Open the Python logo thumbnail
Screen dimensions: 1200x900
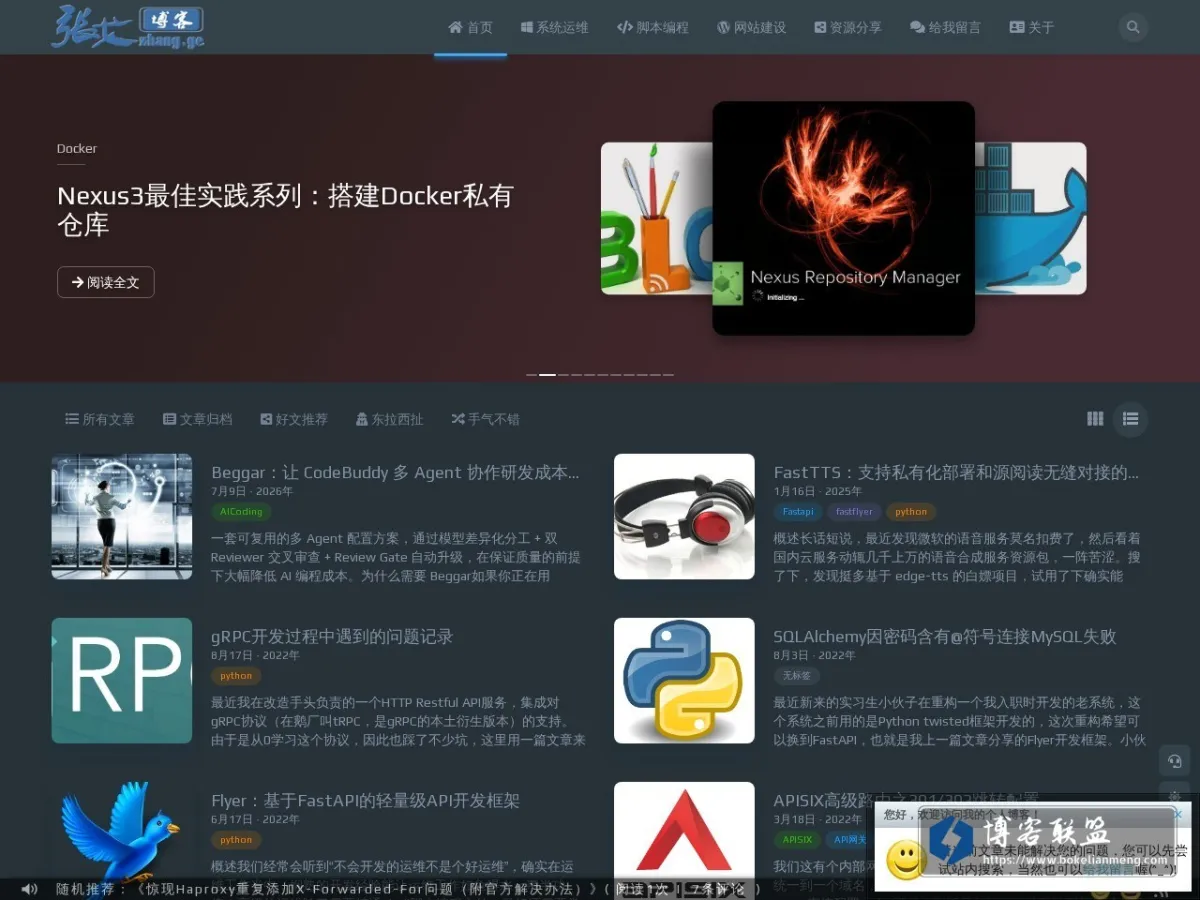coord(684,681)
